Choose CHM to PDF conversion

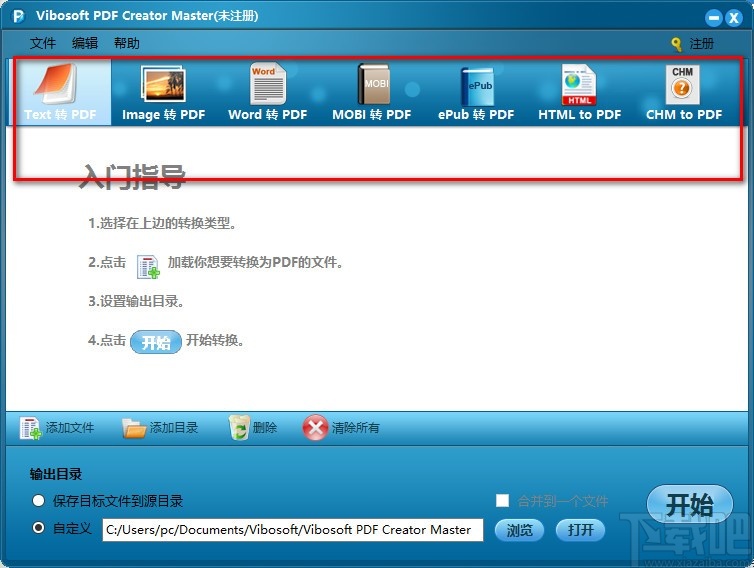(x=684, y=92)
